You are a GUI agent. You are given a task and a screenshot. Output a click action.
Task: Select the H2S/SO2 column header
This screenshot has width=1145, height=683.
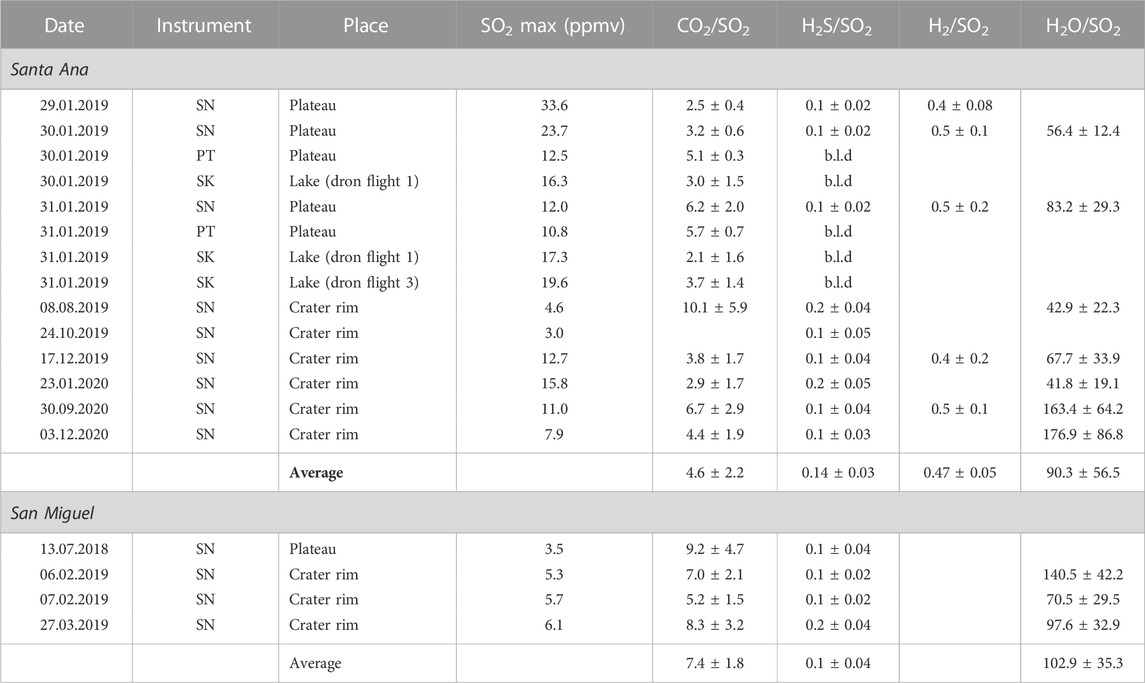(837, 26)
